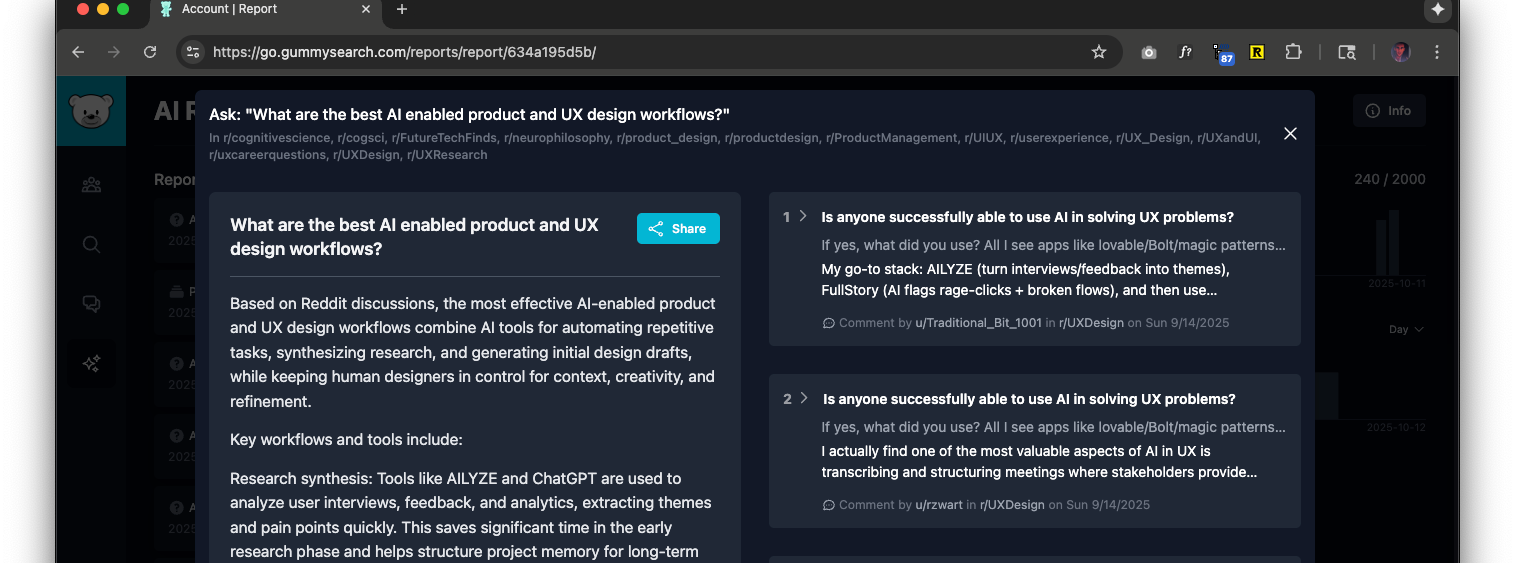Click the 240 / 2000 usage counter

click(x=1390, y=179)
